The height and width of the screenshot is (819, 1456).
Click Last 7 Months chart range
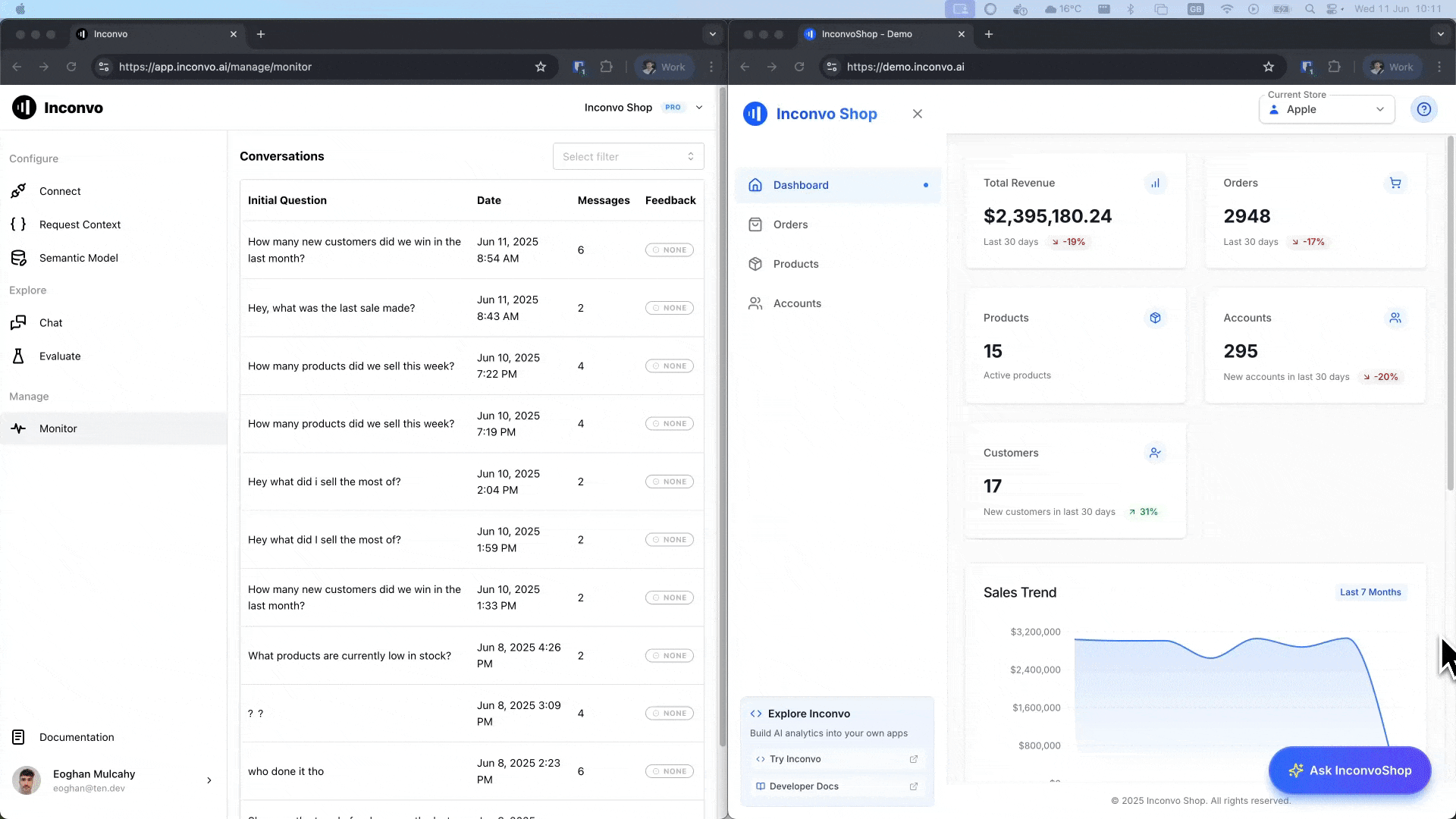(x=1370, y=592)
